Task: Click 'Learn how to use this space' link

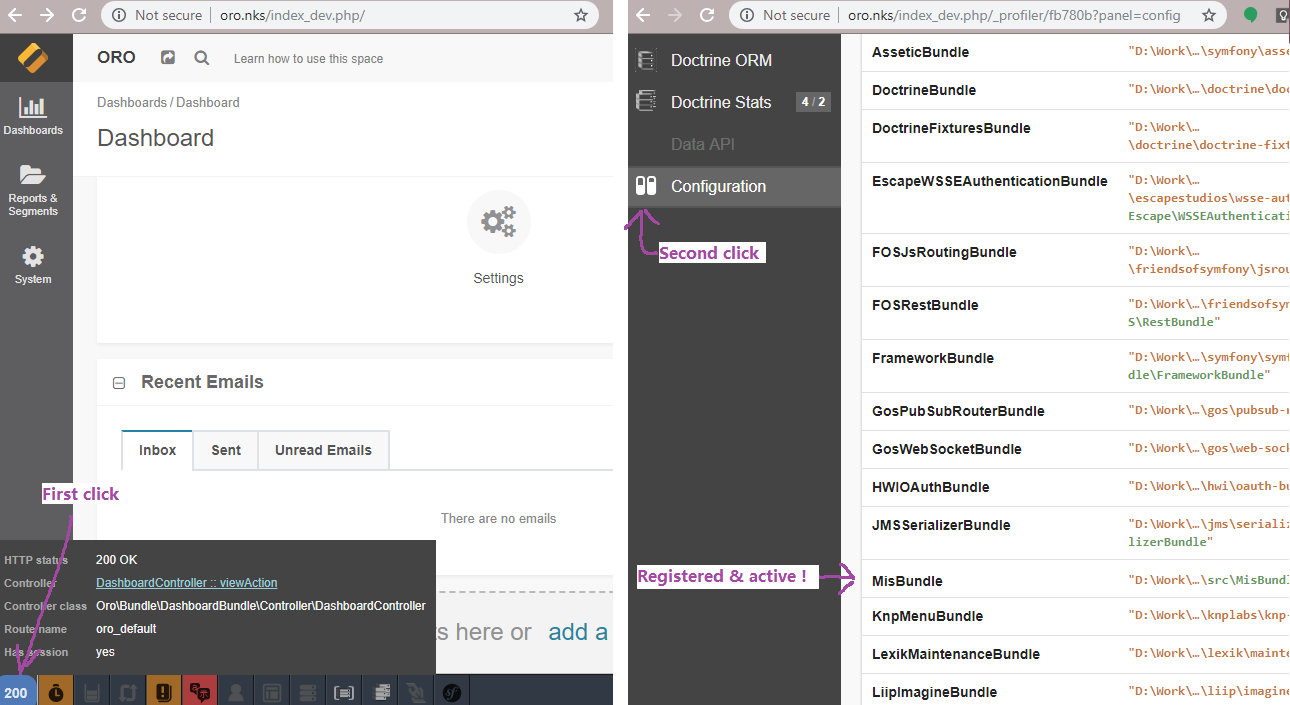Action: 308,59
